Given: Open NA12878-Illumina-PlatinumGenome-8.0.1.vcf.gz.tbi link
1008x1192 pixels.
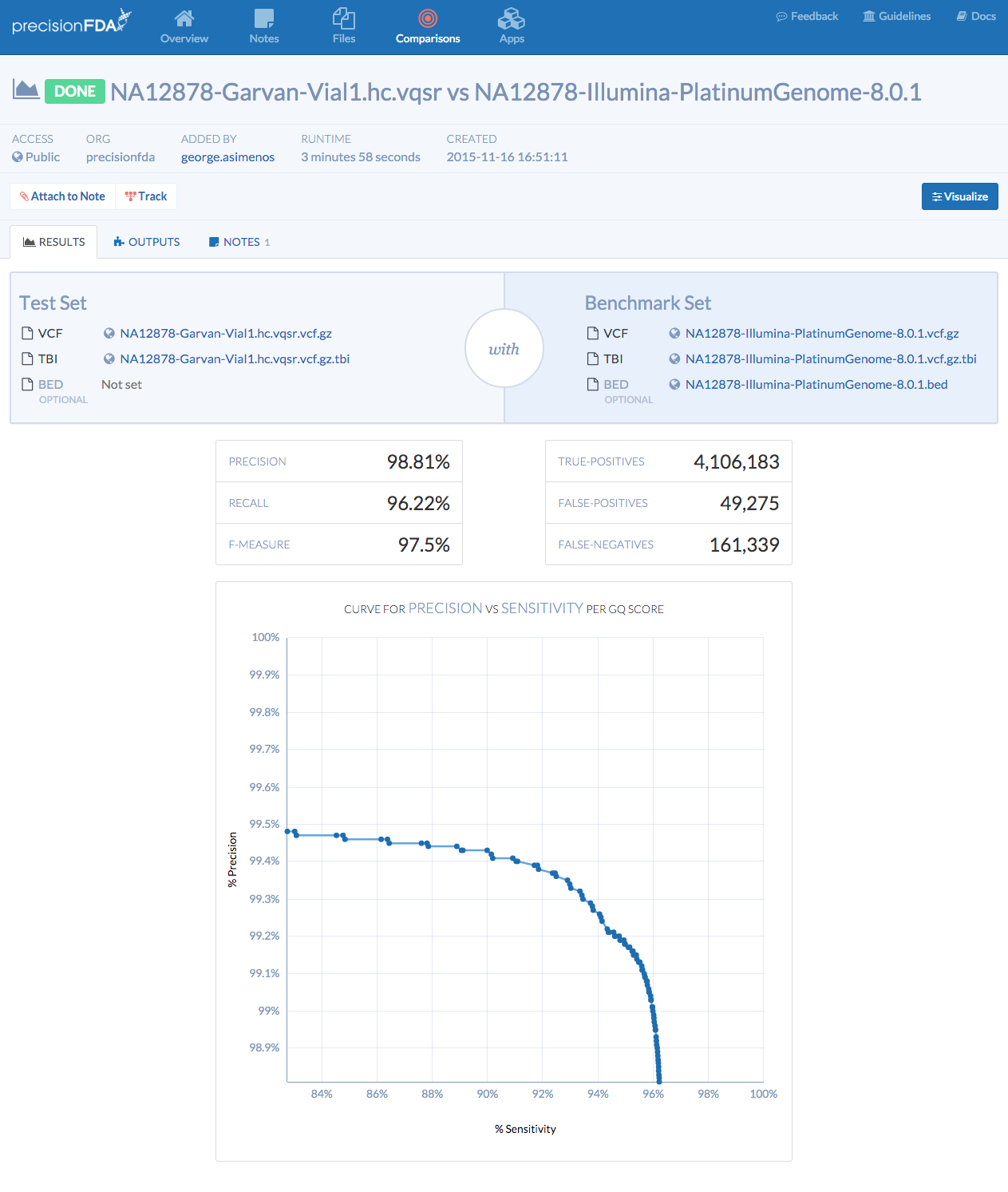Looking at the screenshot, I should pyautogui.click(x=831, y=359).
